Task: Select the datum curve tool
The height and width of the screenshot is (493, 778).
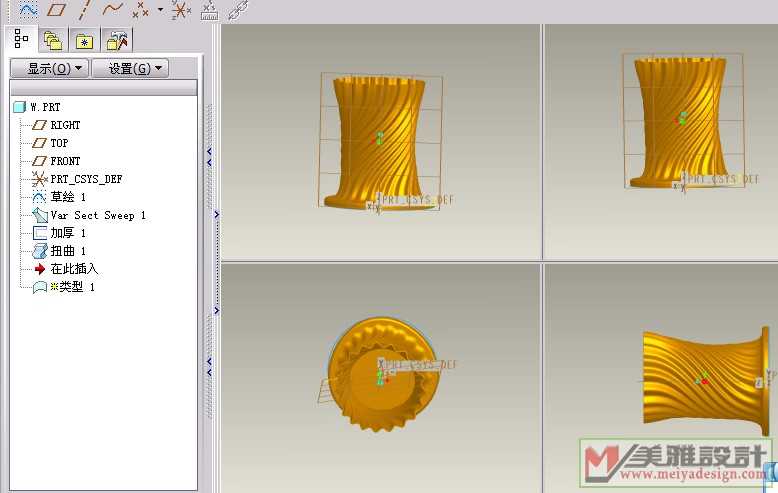Action: 113,9
